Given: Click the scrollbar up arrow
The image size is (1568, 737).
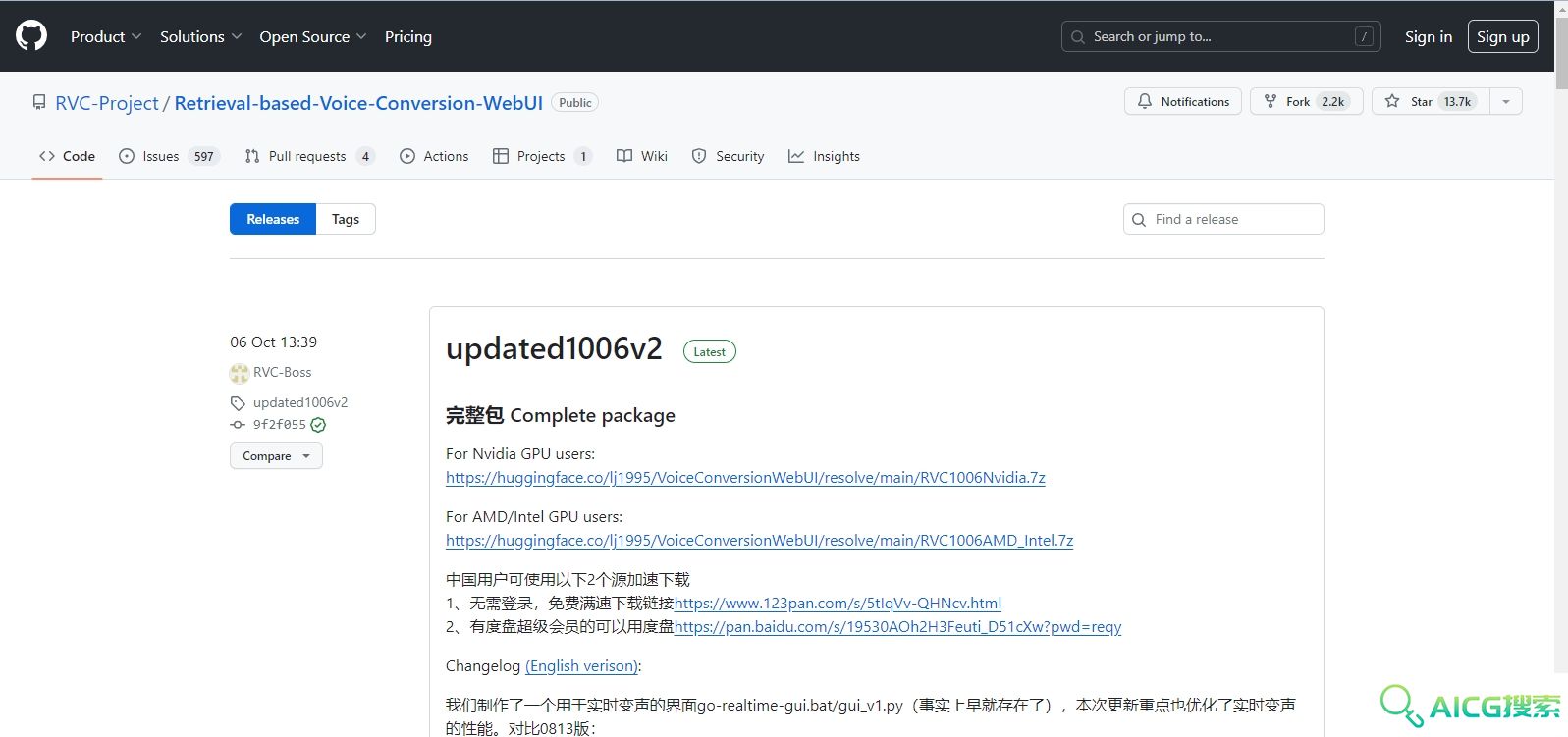Looking at the screenshot, I should (x=1561, y=7).
